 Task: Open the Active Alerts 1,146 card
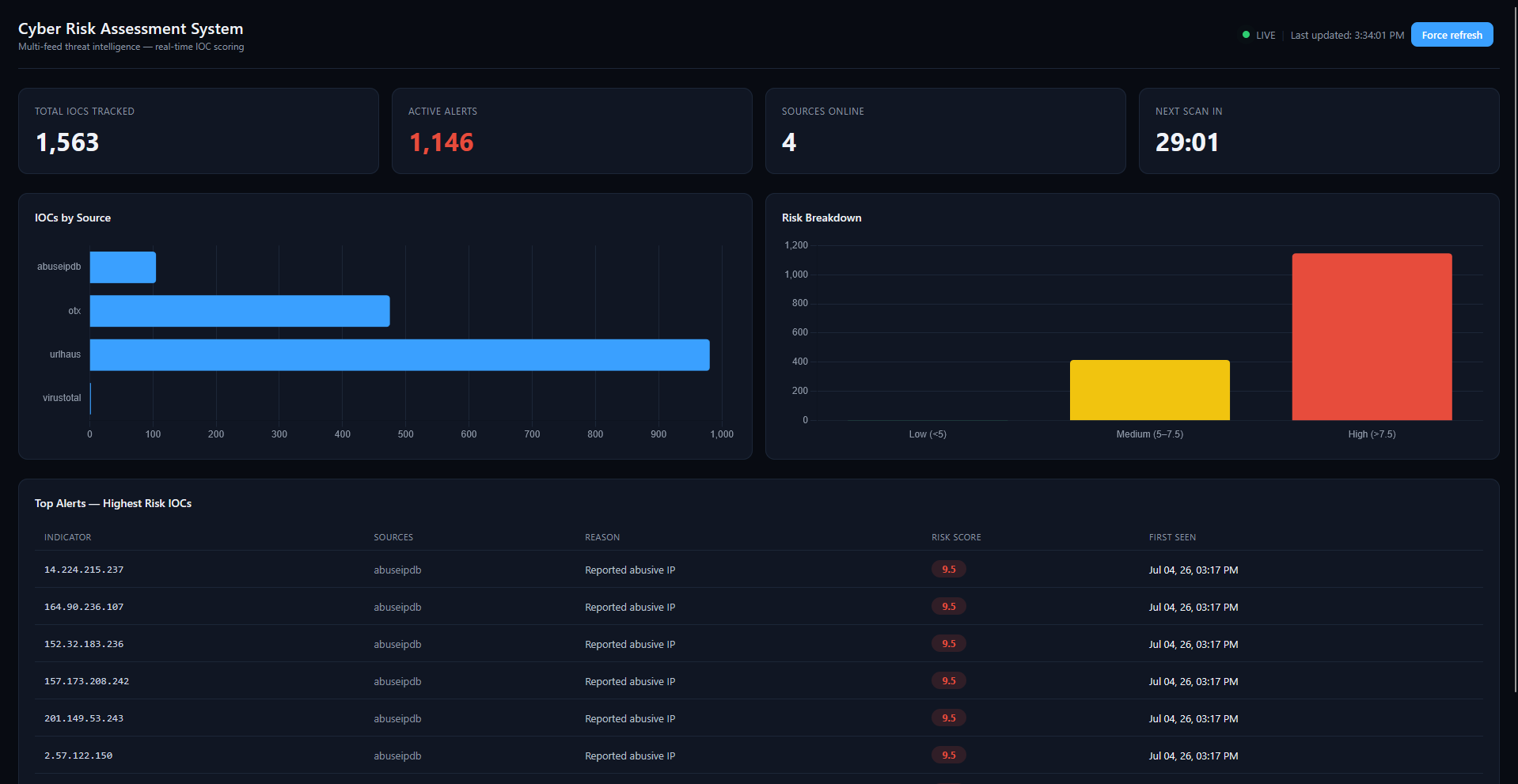(571, 131)
